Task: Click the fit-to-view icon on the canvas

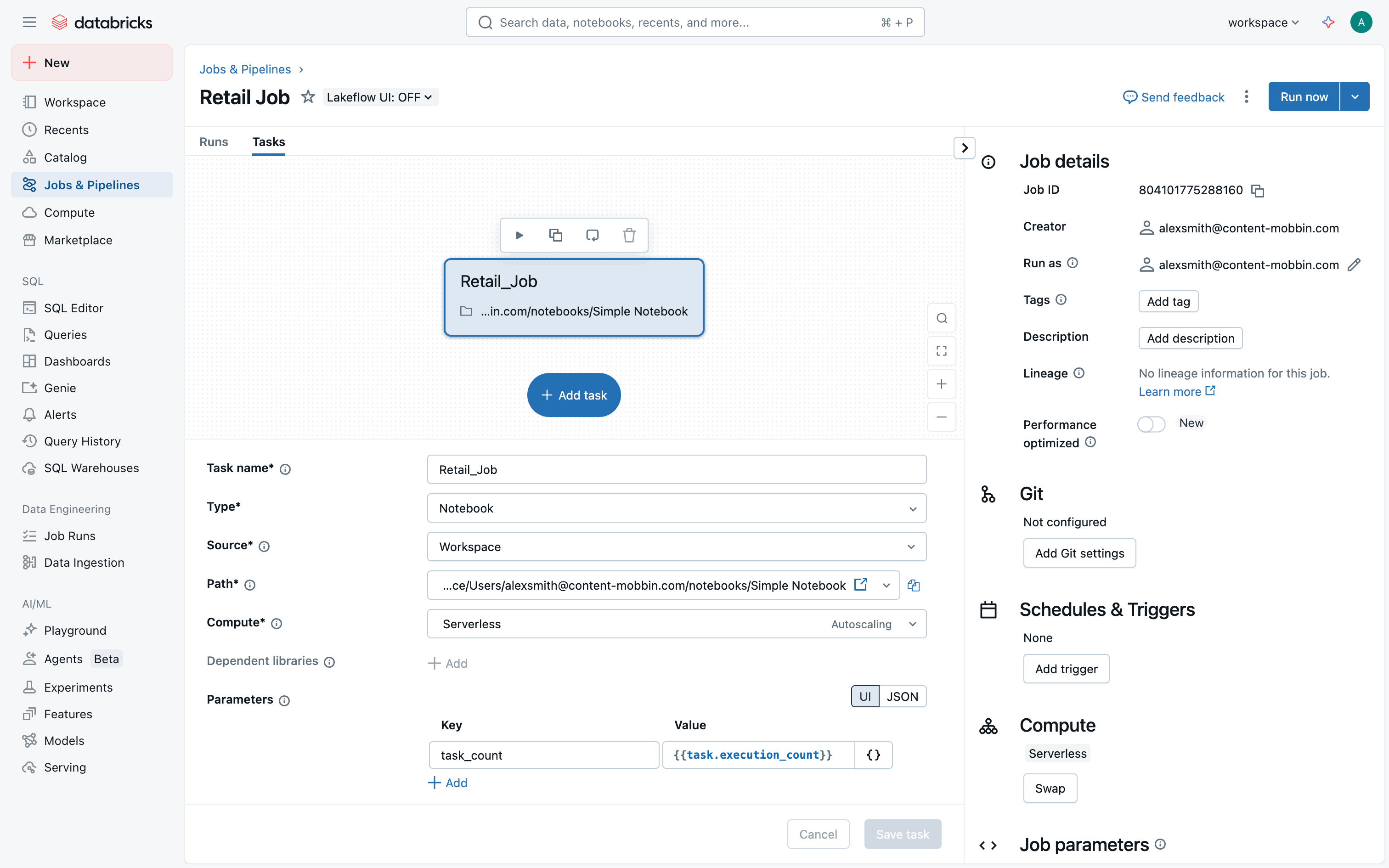Action: coord(941,351)
